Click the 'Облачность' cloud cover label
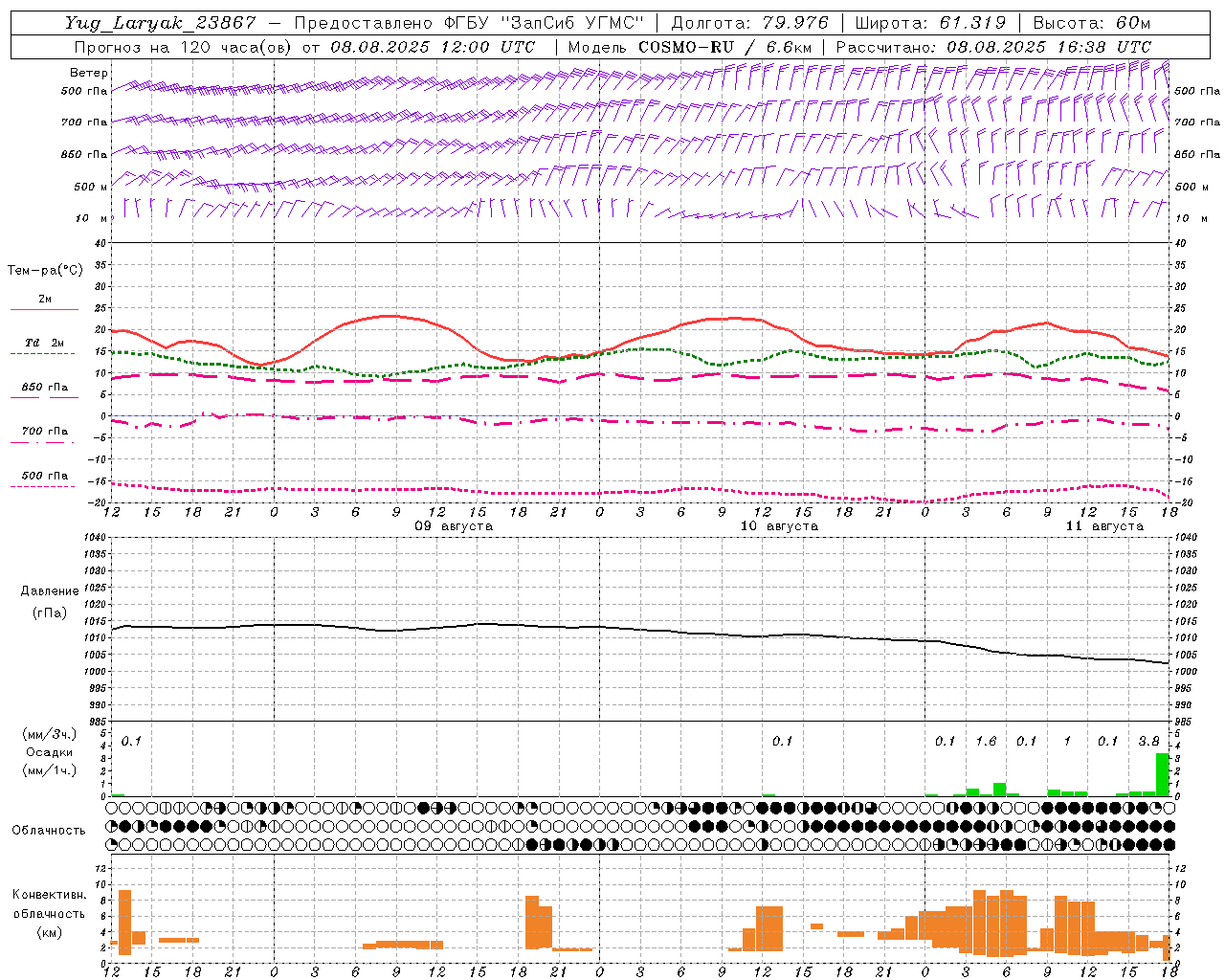This screenshot has width=1225, height=980. point(49,831)
